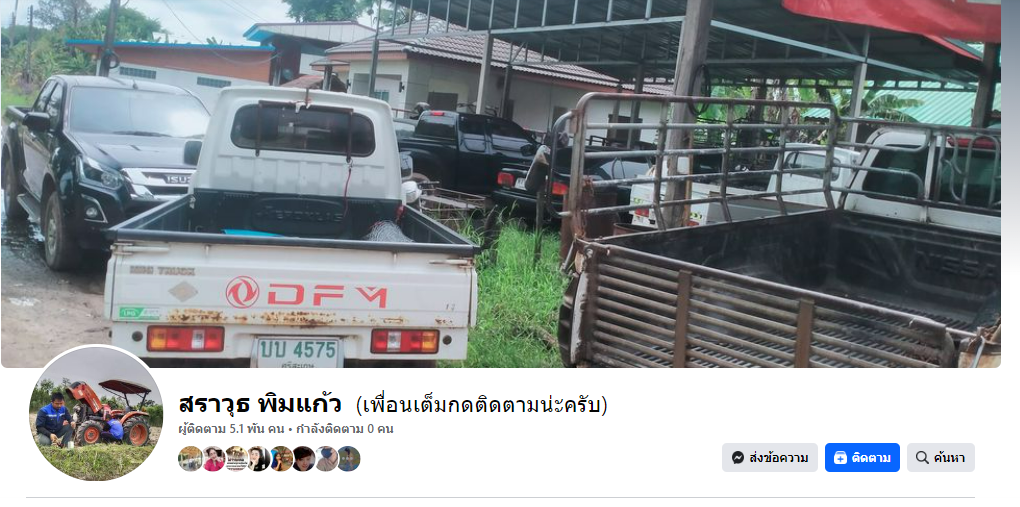Viewport: 1020px width, 507px height.
Task: Open follower avatar with colorful outdoor background
Action: pos(282,459)
